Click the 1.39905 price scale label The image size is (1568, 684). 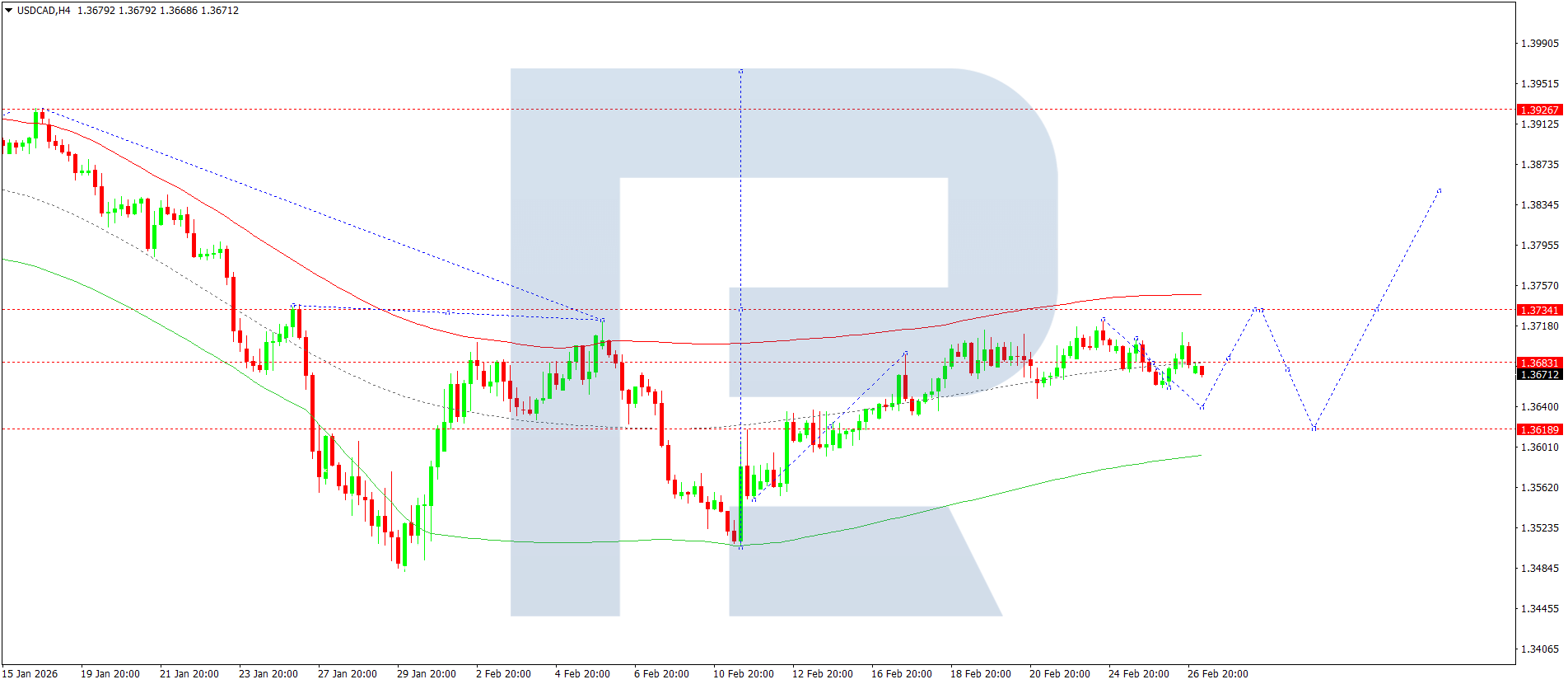pos(1539,44)
